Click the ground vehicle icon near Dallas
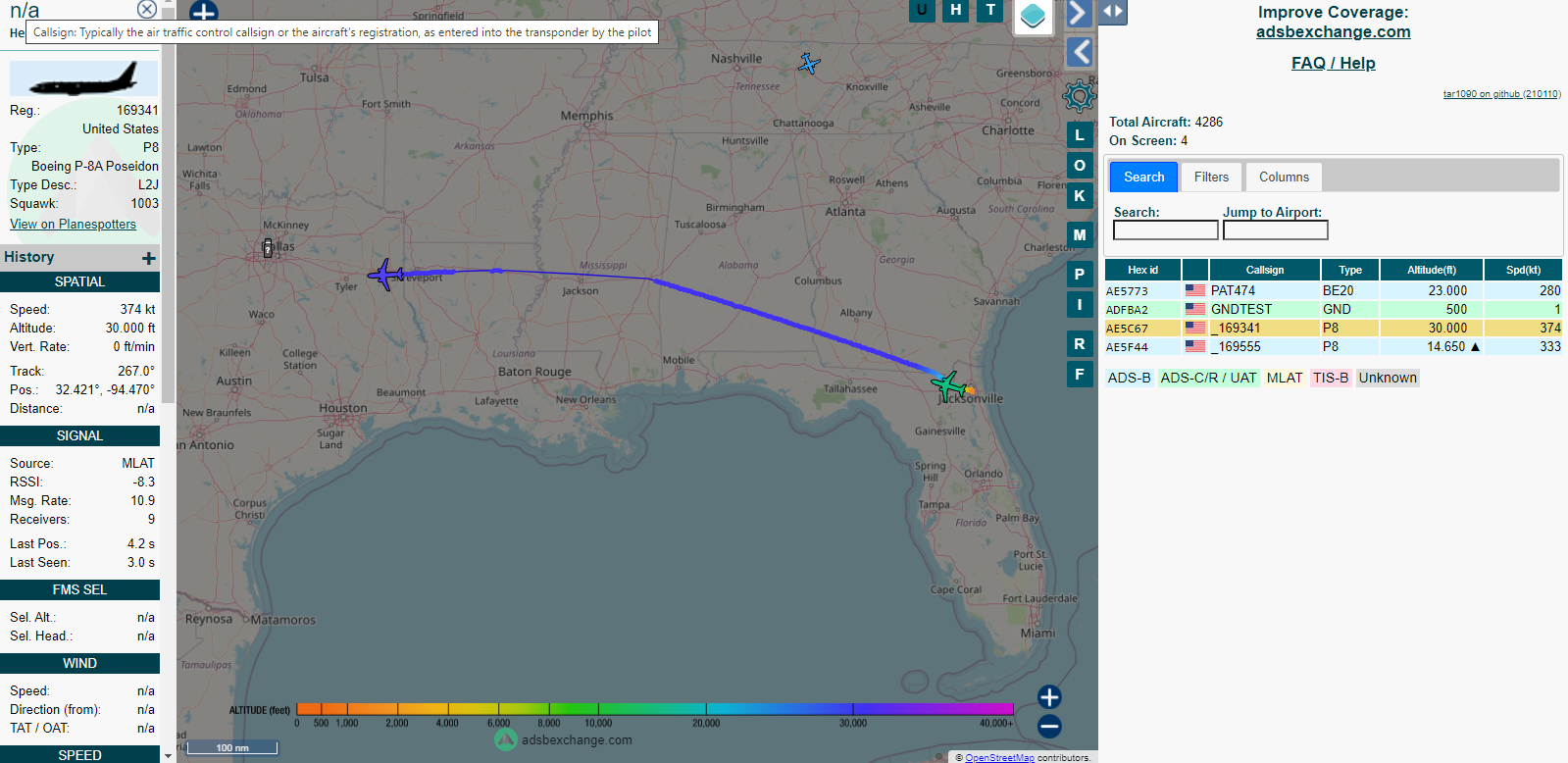 pos(267,248)
